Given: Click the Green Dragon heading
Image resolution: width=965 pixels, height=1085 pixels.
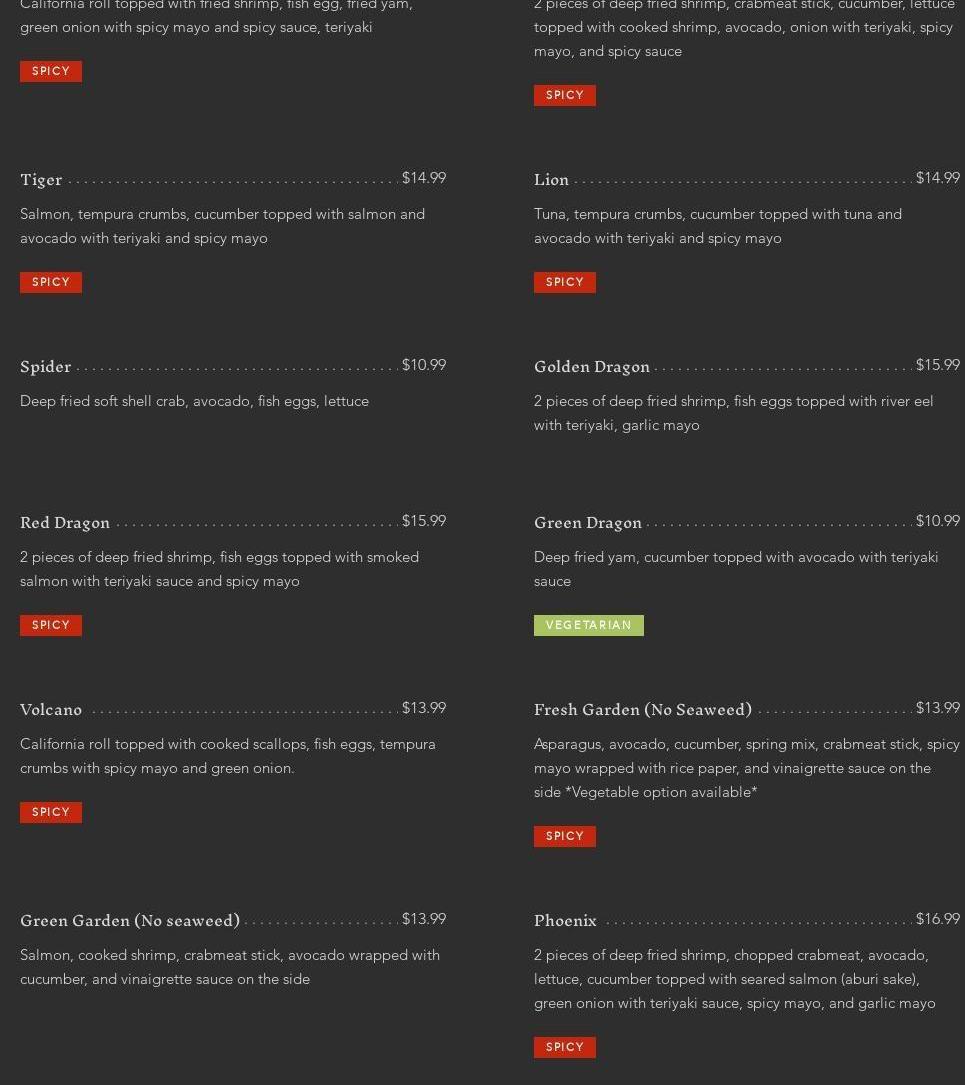Looking at the screenshot, I should (587, 522).
